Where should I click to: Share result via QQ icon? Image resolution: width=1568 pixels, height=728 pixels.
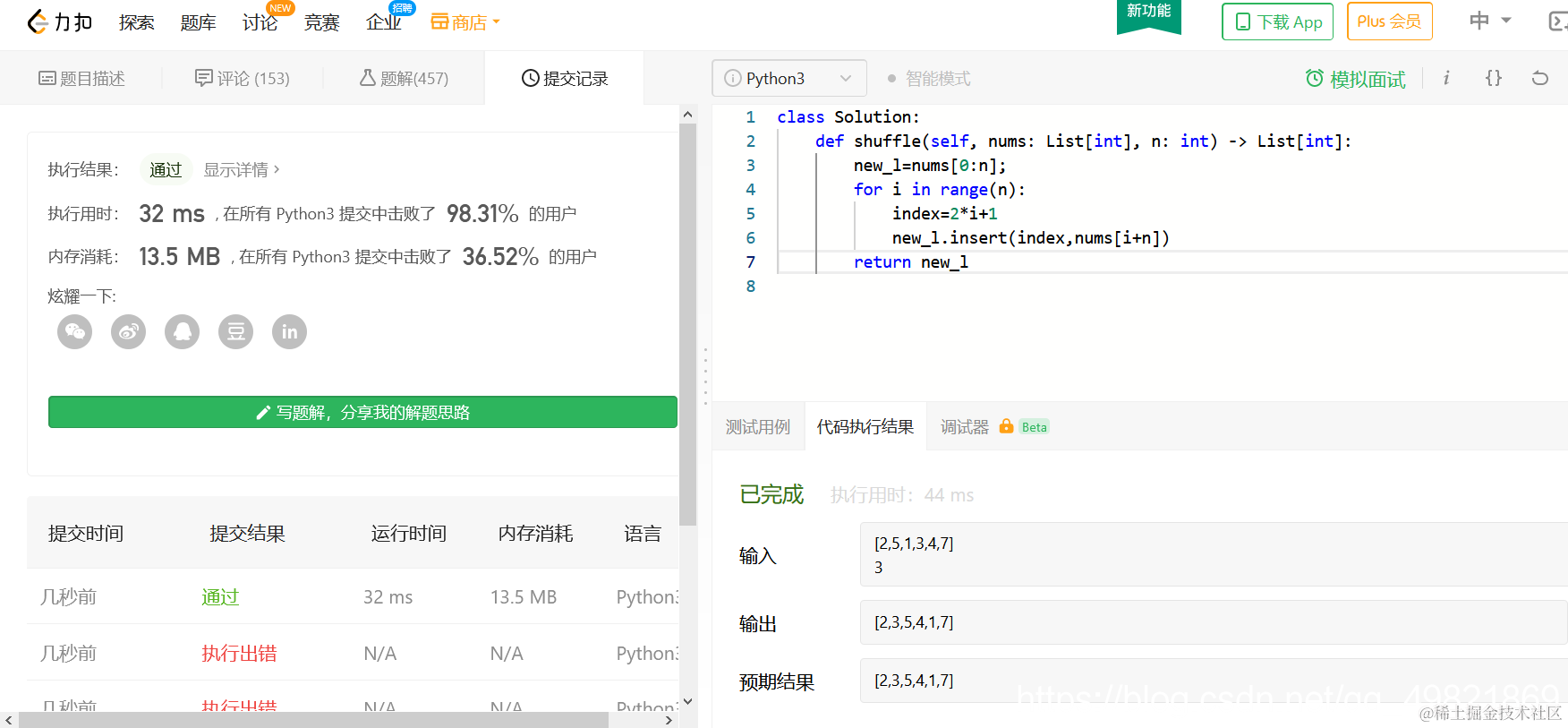tap(183, 332)
